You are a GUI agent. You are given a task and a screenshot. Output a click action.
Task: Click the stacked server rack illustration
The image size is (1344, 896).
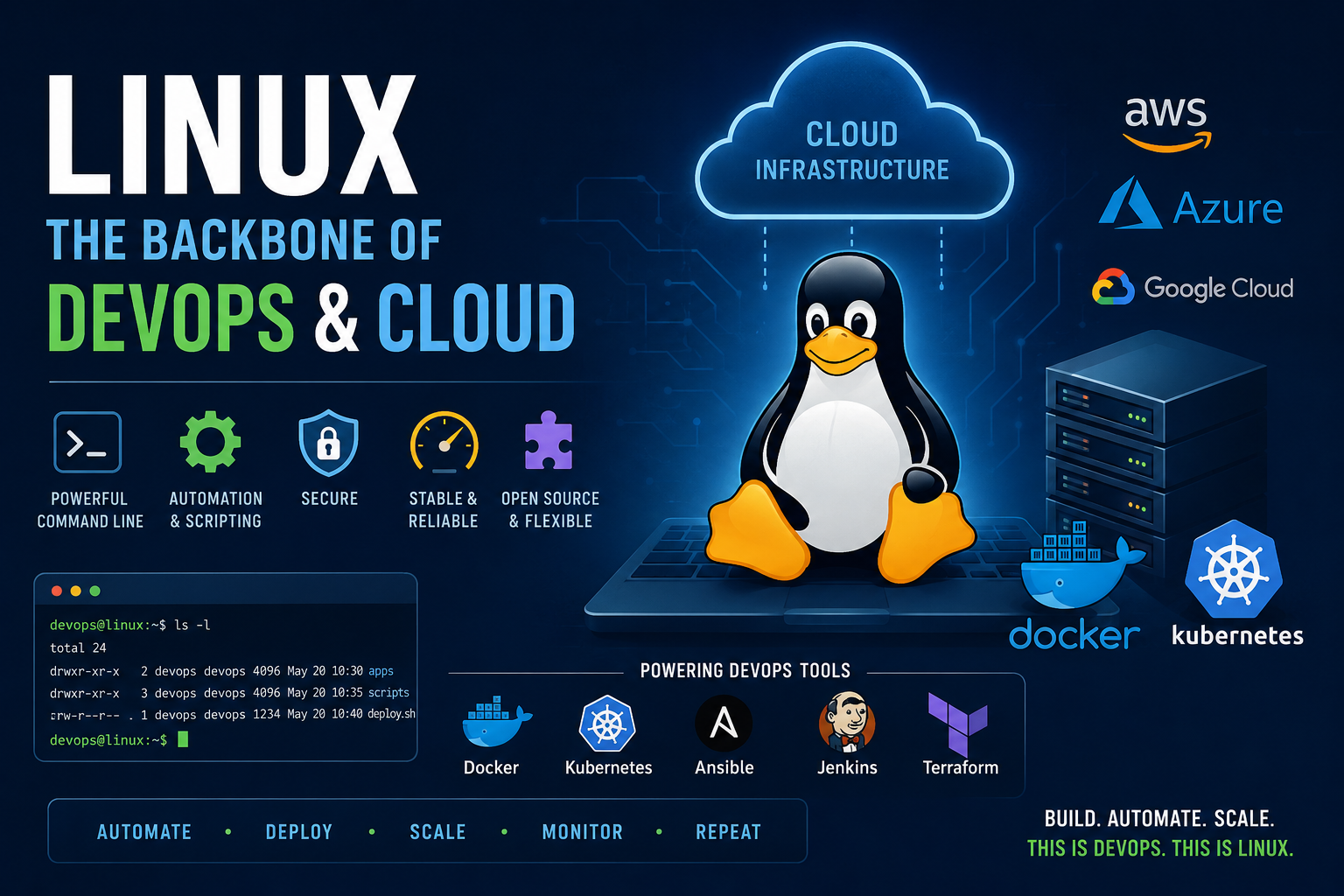click(1155, 446)
